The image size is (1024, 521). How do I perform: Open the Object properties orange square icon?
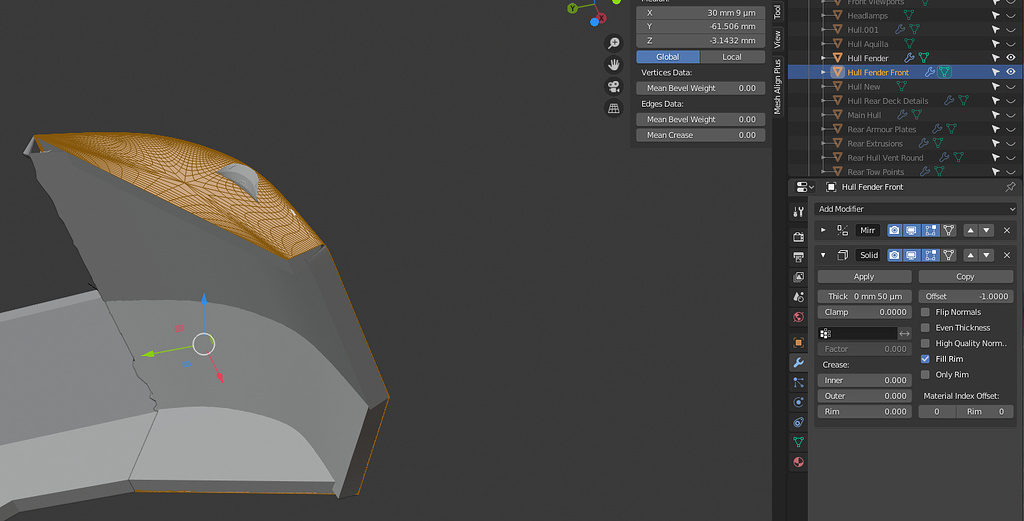click(798, 342)
